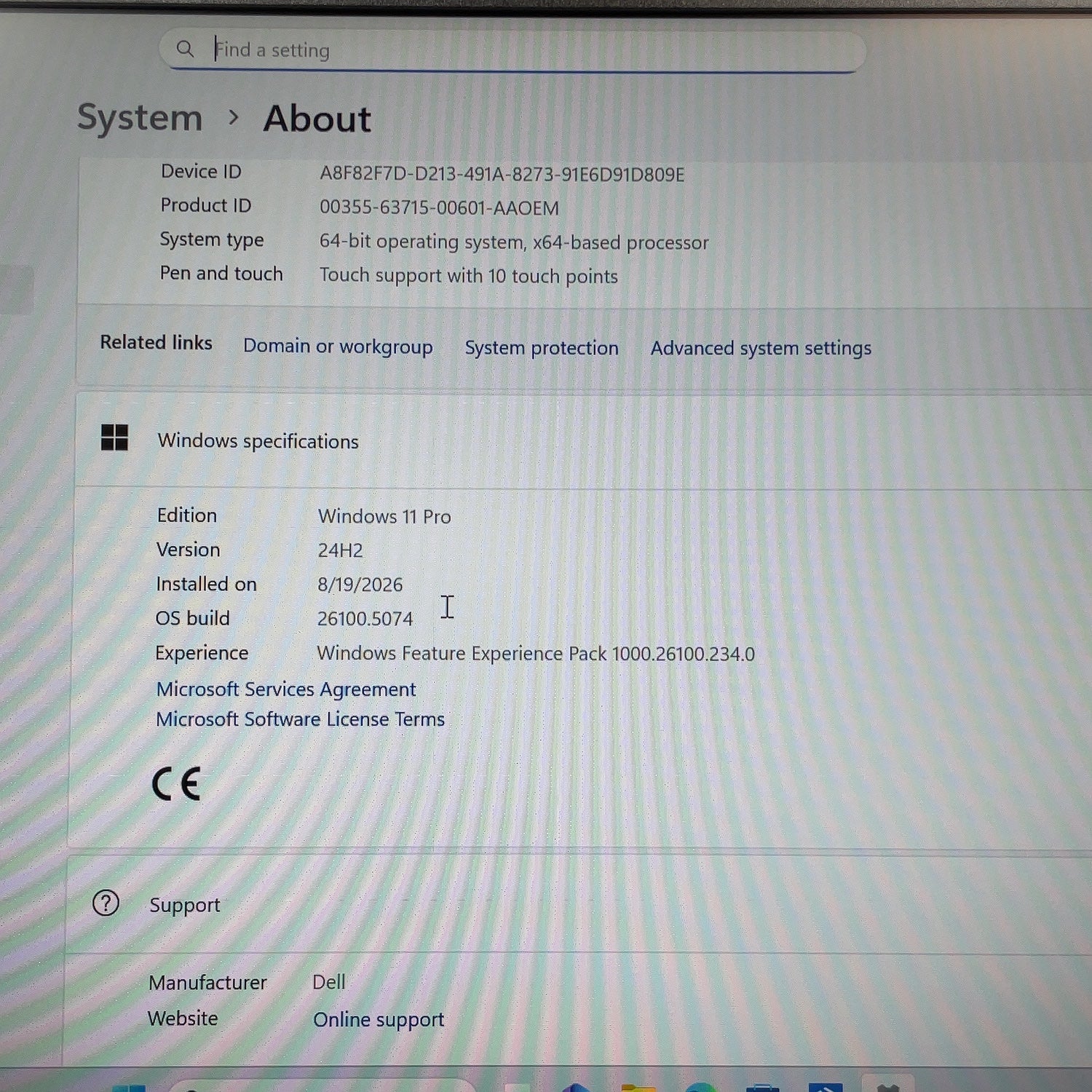Click the 'Pen and touch' label

tap(221, 274)
